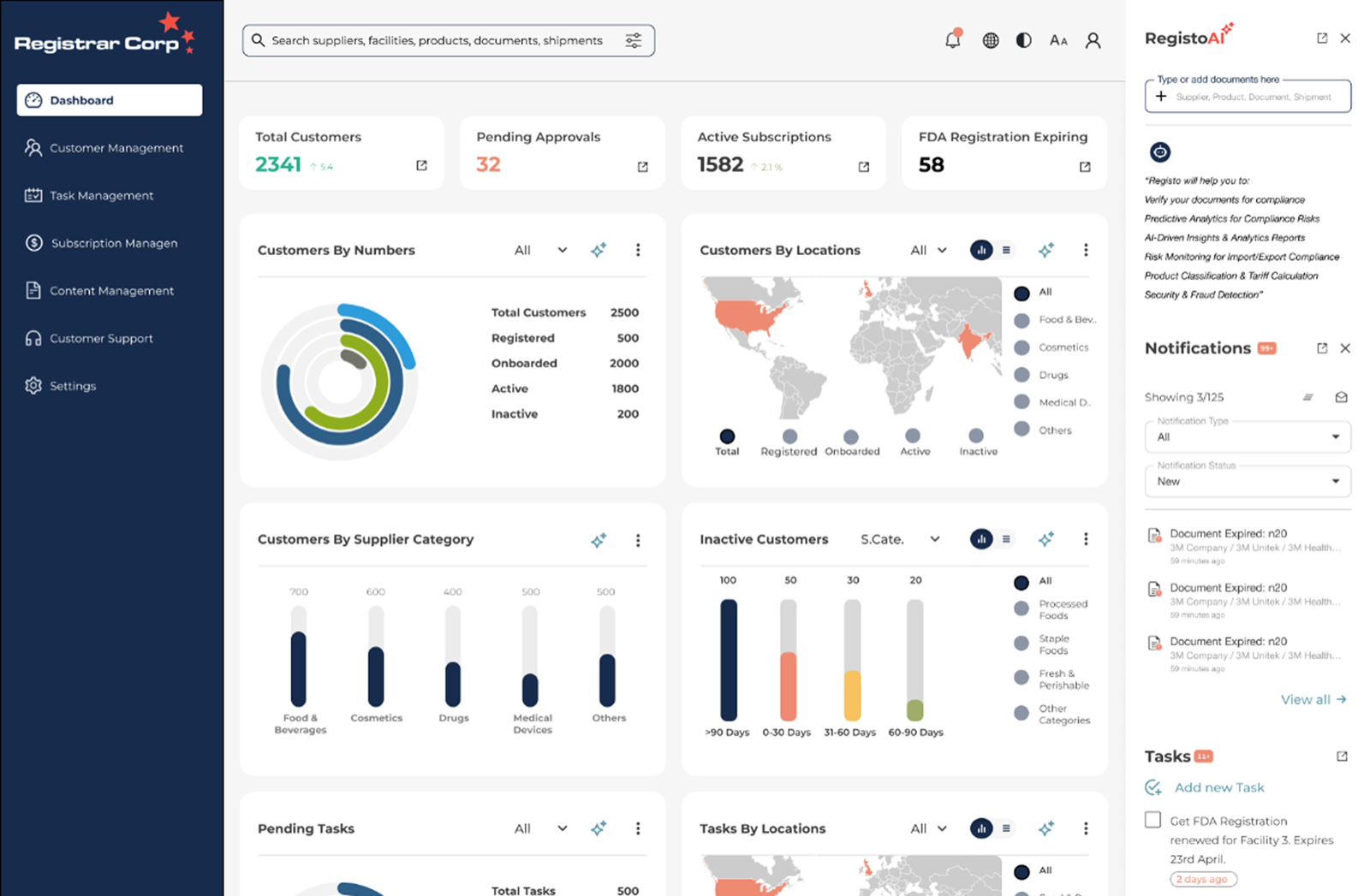
Task: Select Registered option under the map
Action: (789, 436)
